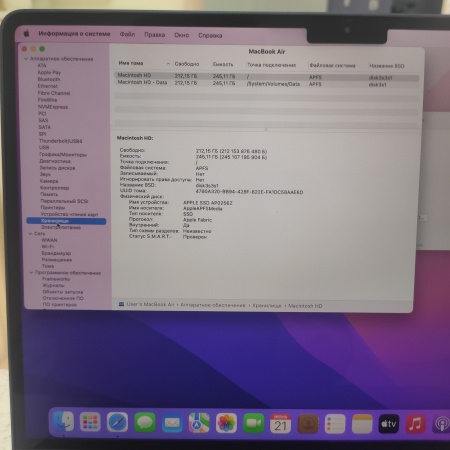Select Память in the sidebar
Viewport: 450px width, 450px height.
click(x=49, y=194)
